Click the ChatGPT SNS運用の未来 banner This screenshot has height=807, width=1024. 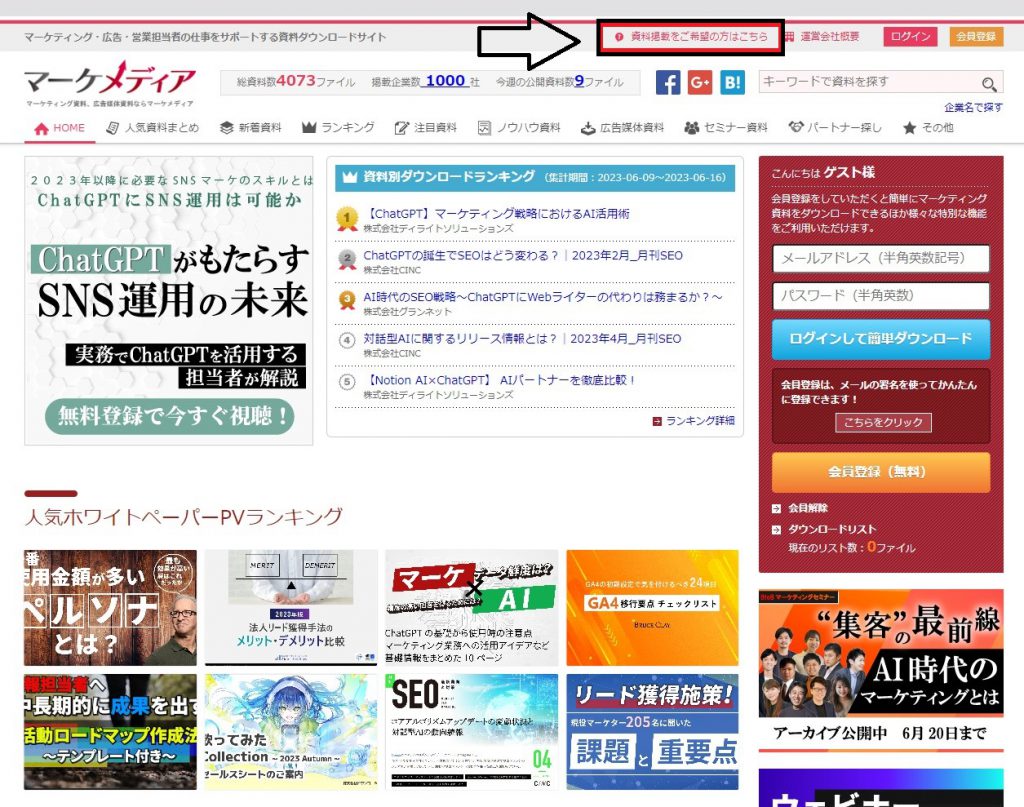168,300
